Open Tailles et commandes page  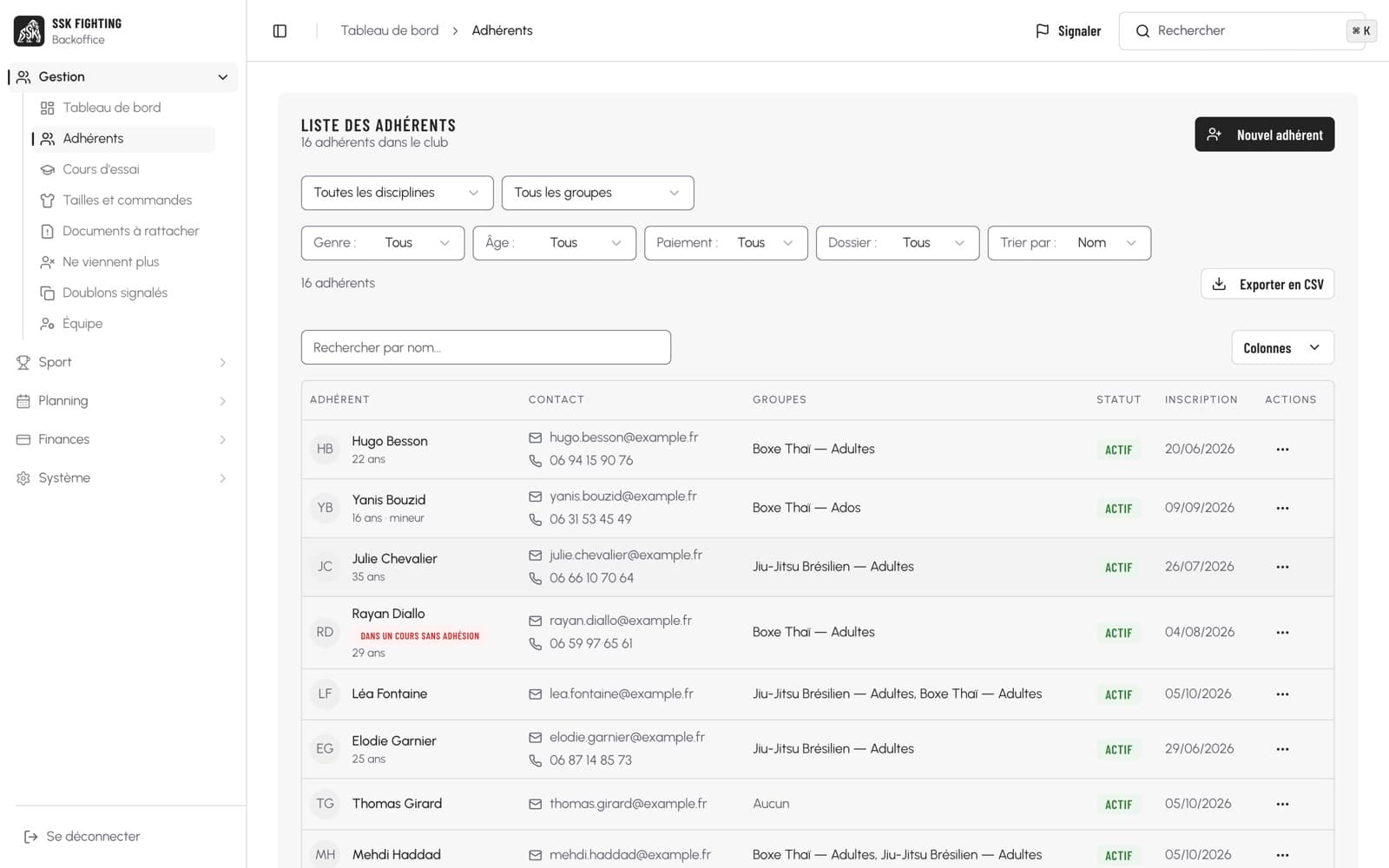tap(123, 201)
